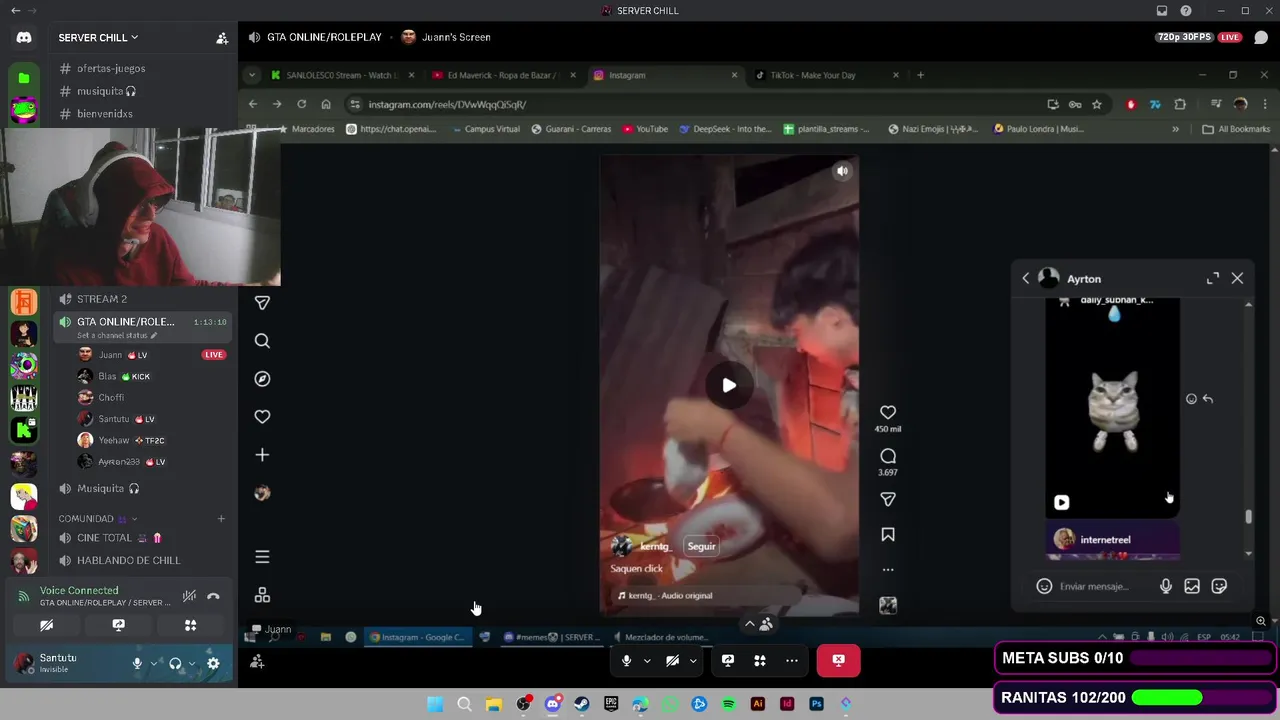Viewport: 1280px width, 720px height.
Task: Expand Ayrton chat popup
Action: pos(1213,279)
